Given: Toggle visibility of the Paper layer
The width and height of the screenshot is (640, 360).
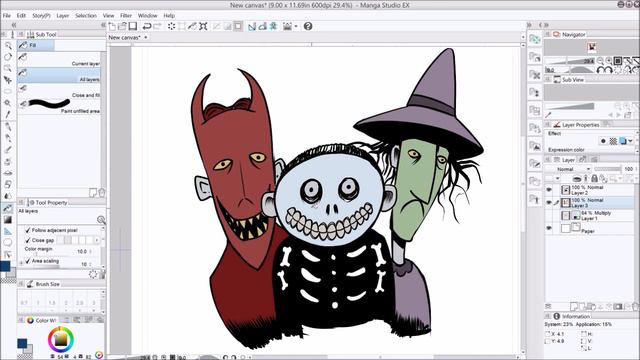Looking at the screenshot, I should point(549,228).
